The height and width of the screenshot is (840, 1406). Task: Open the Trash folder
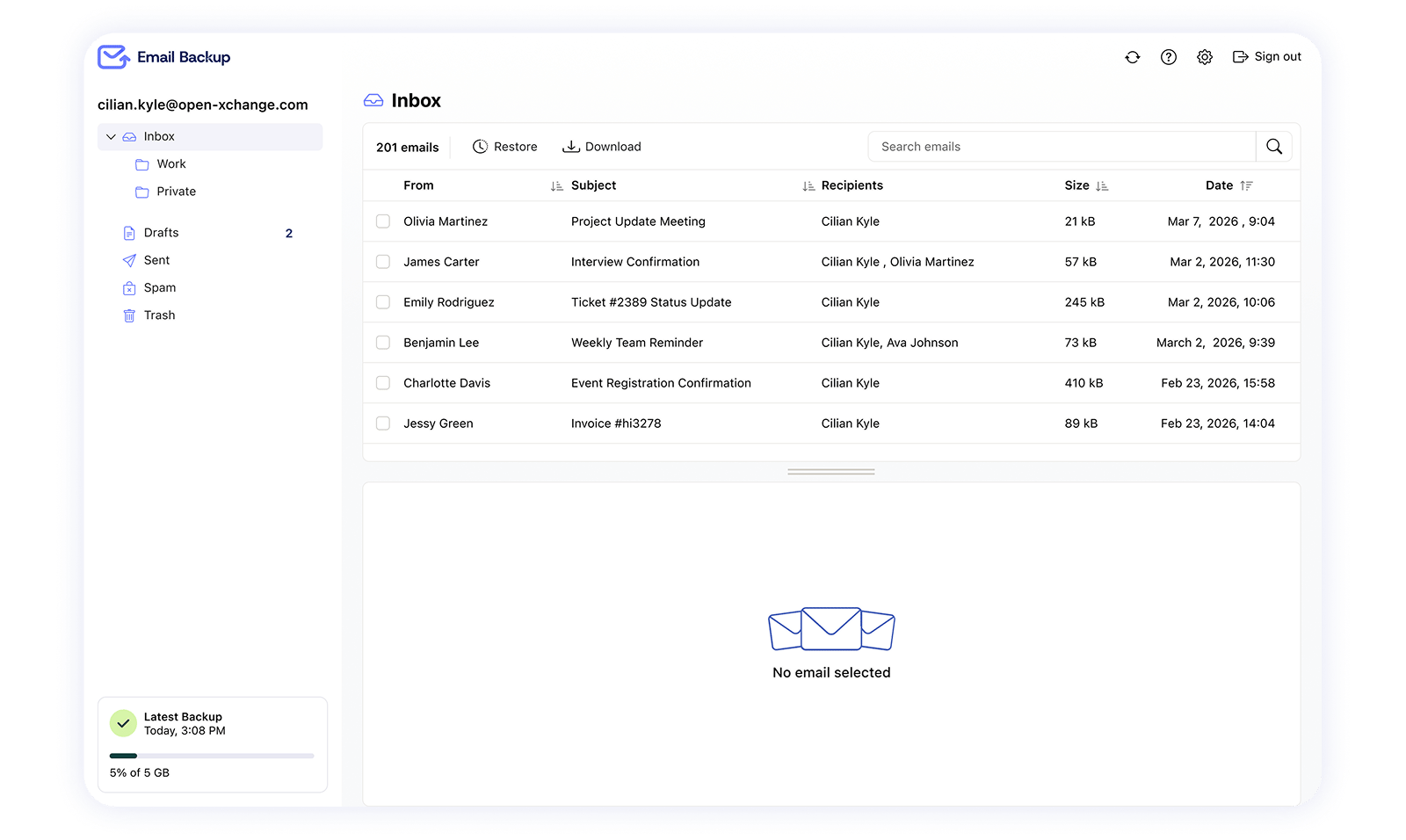159,315
